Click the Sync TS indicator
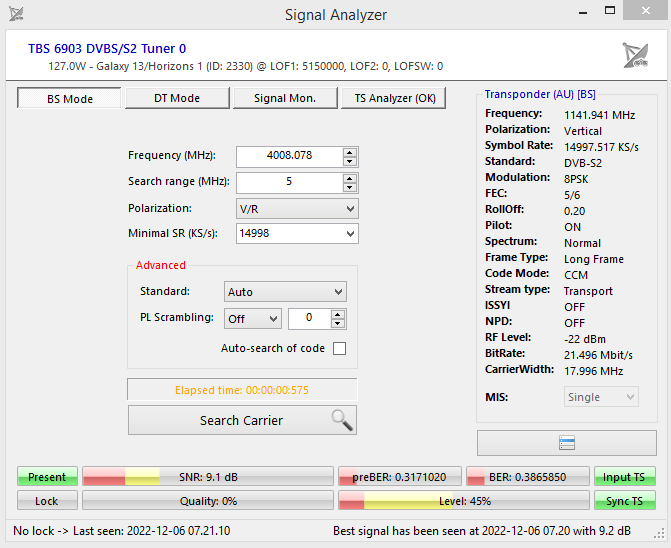 (625, 501)
